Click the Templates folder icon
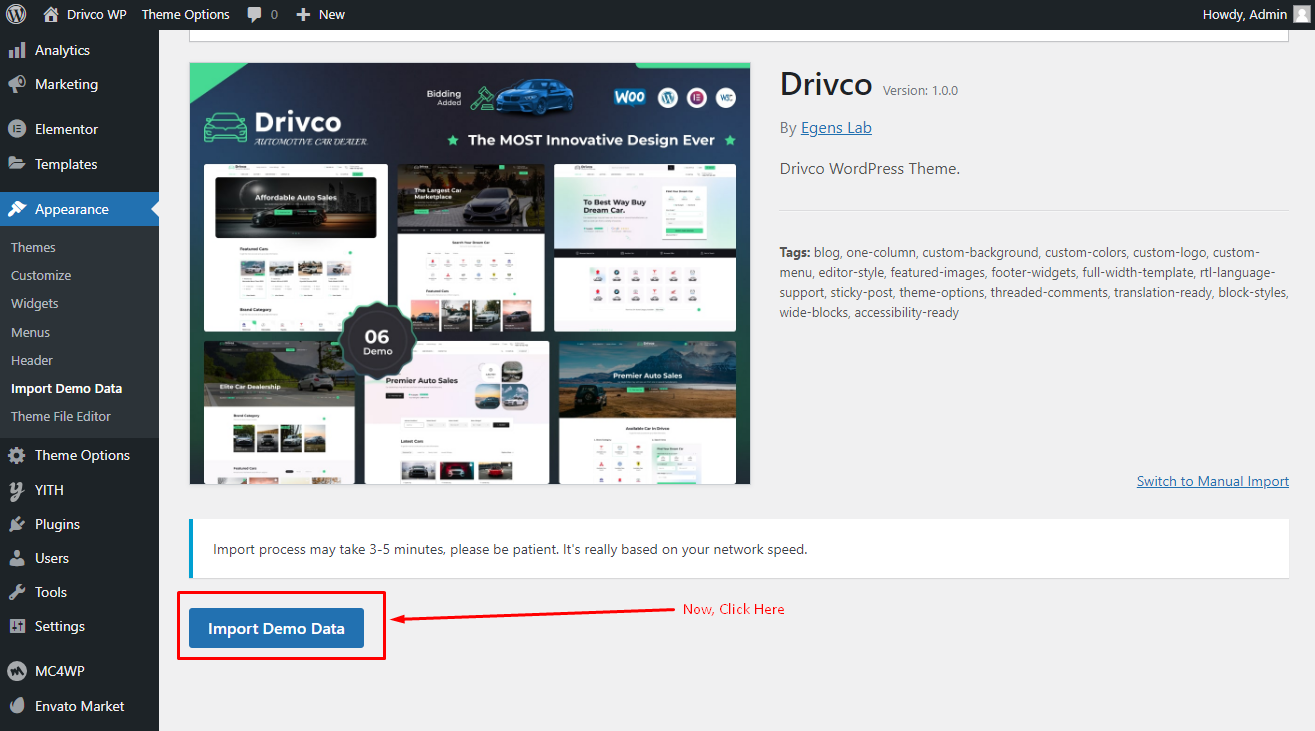 [16, 163]
